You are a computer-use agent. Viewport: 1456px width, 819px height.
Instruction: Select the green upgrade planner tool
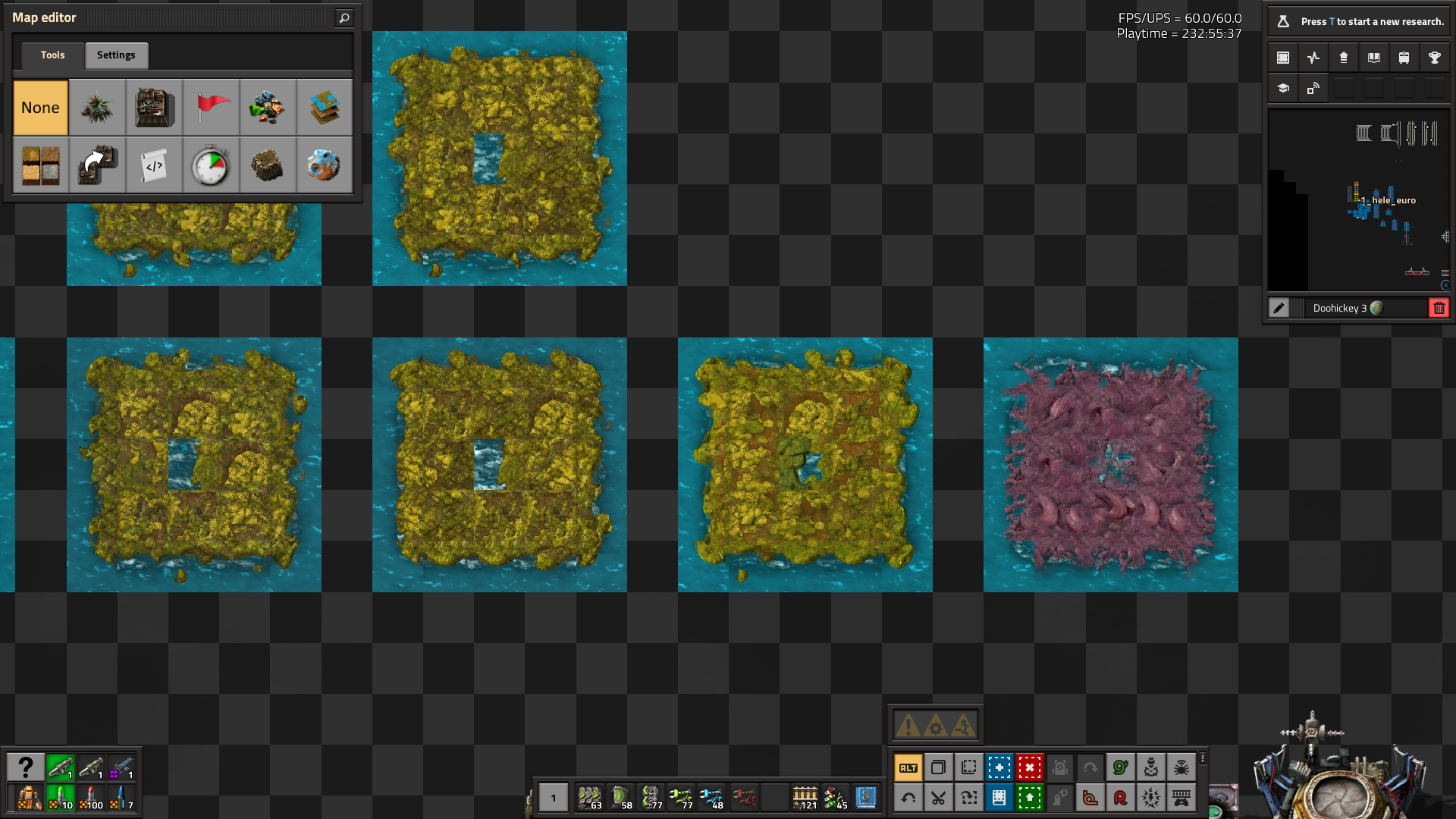1030,798
